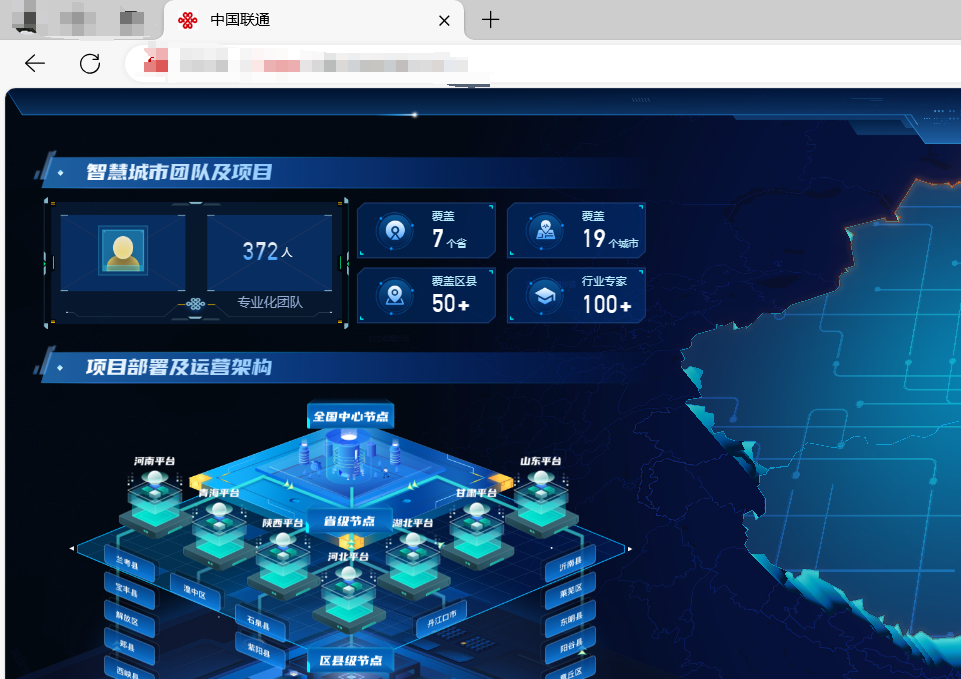
Task: Click the 河南平台 text label
Action: (154, 461)
